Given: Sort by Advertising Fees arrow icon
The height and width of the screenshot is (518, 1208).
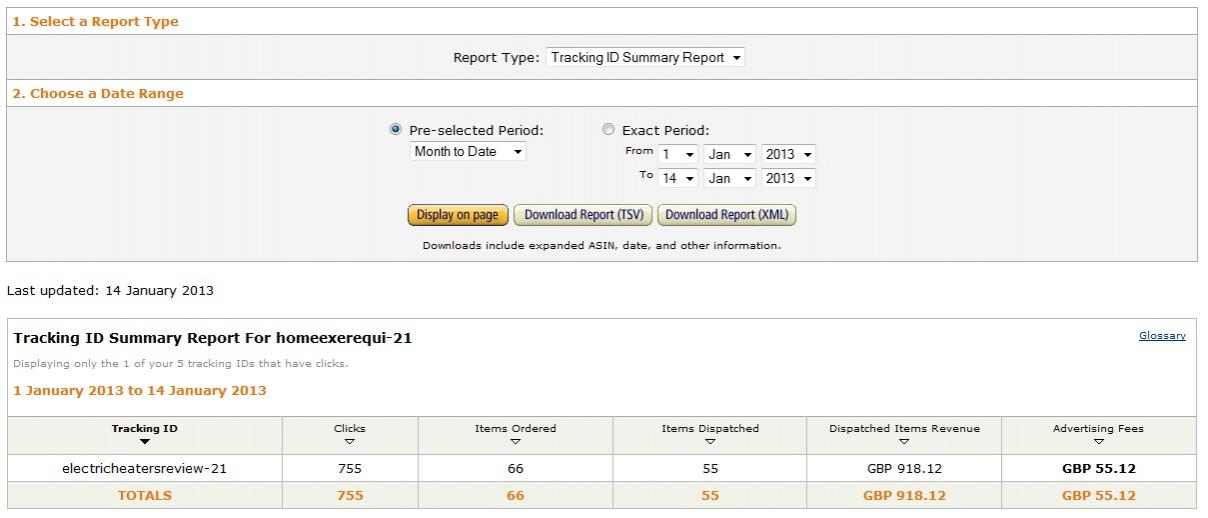Looking at the screenshot, I should [1098, 441].
